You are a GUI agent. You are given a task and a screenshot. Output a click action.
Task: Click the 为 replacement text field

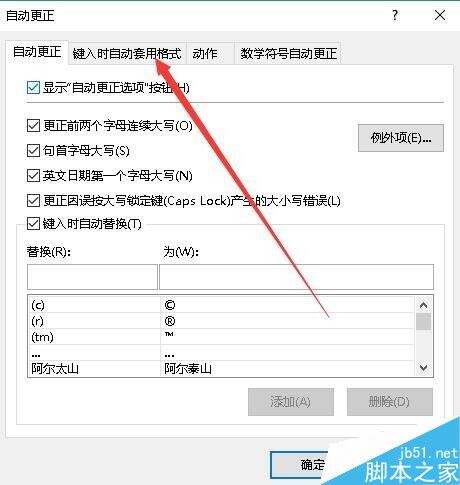tap(296, 277)
